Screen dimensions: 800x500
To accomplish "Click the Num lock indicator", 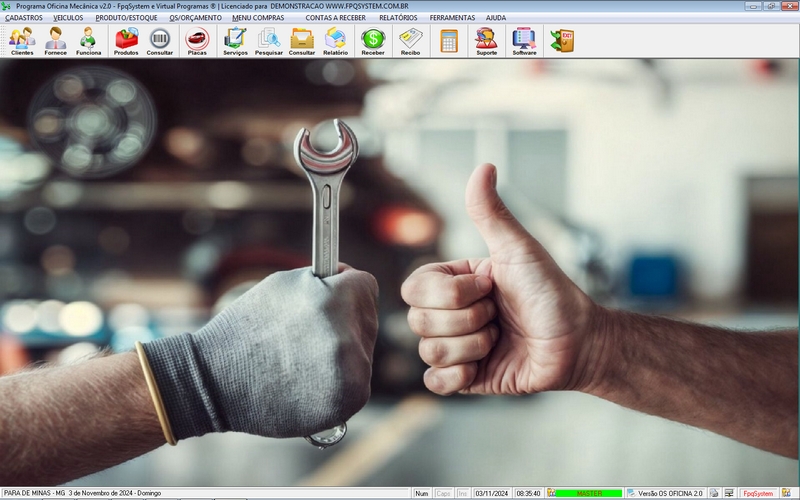I will tap(421, 493).
